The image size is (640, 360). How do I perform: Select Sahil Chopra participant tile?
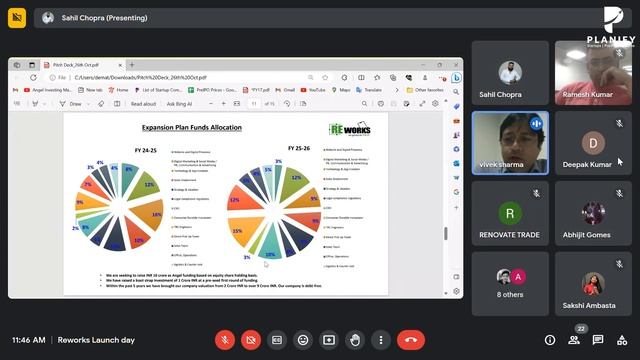click(x=510, y=73)
